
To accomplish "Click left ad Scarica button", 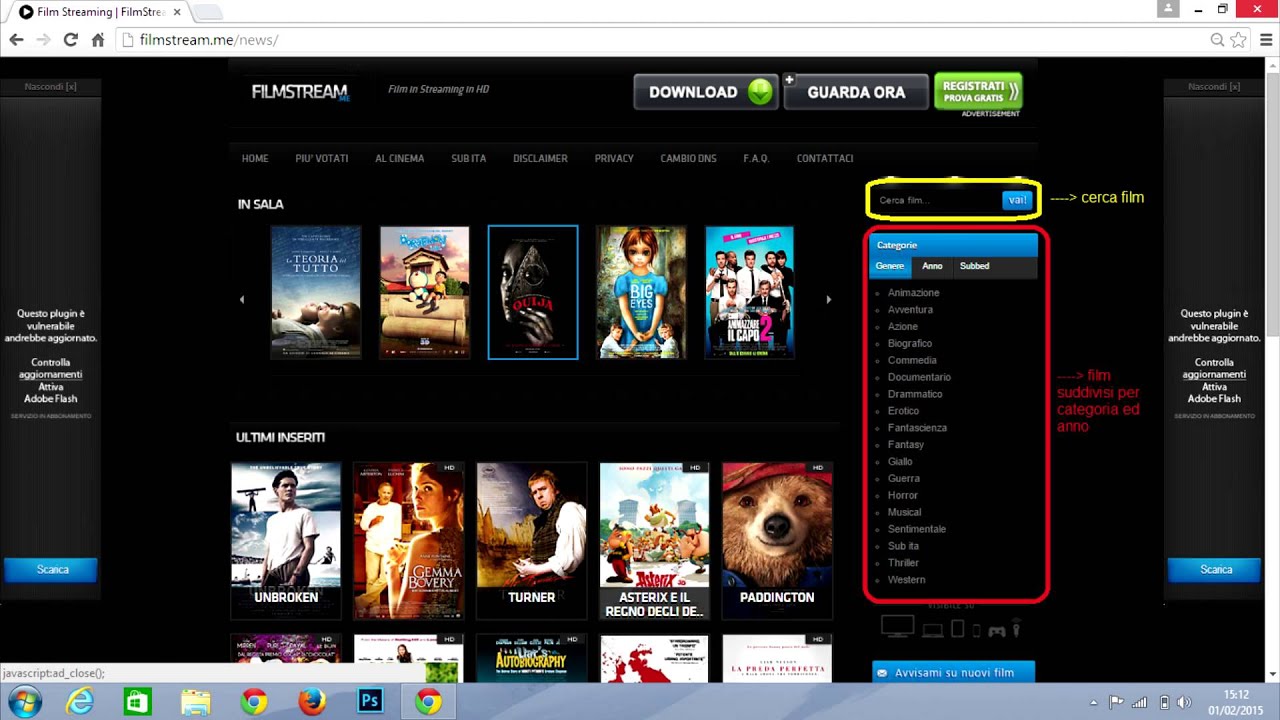I will click(51, 570).
